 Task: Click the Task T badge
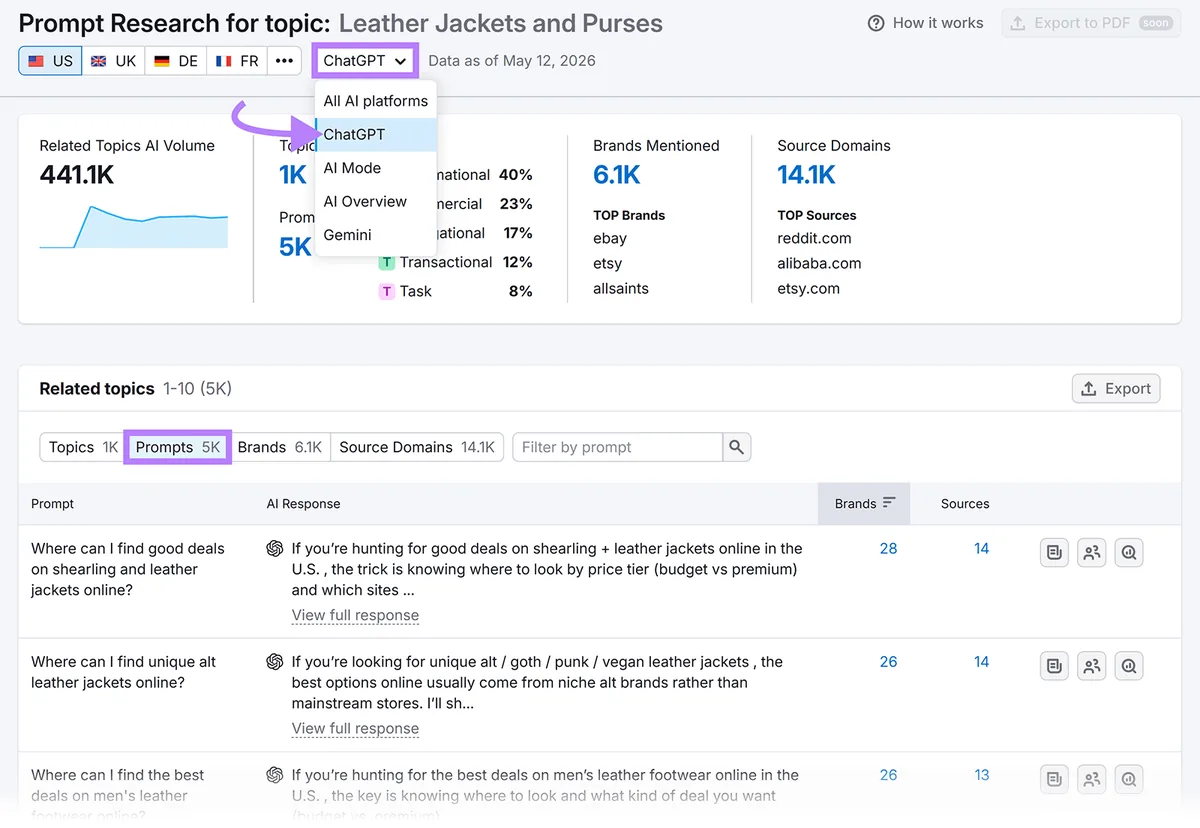(x=386, y=291)
